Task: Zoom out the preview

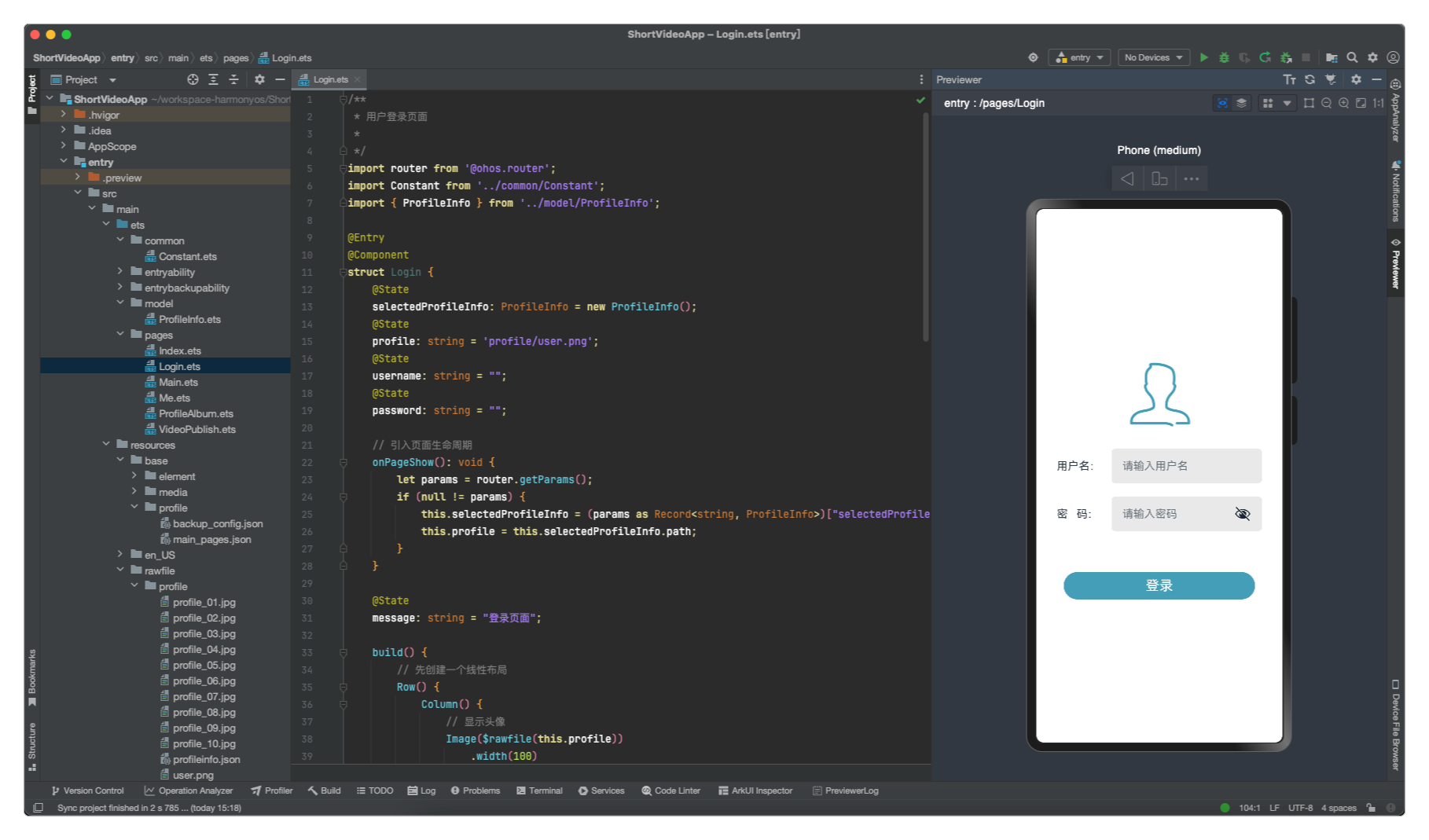Action: [1326, 103]
